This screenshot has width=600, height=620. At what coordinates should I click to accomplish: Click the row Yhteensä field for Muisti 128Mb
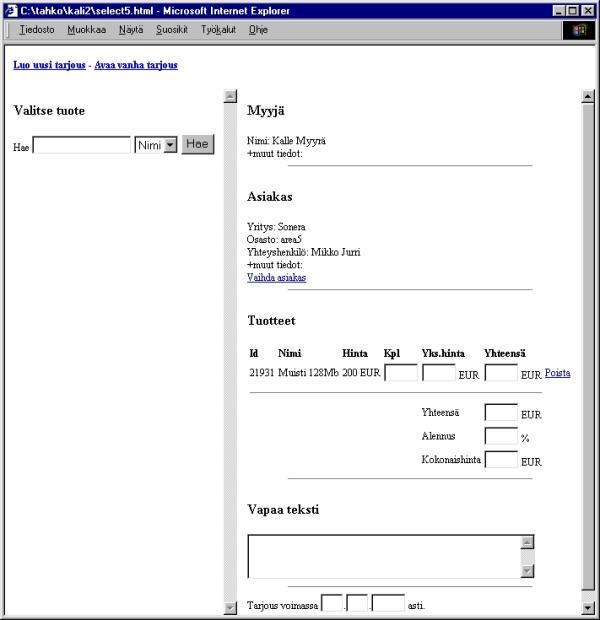click(x=501, y=373)
